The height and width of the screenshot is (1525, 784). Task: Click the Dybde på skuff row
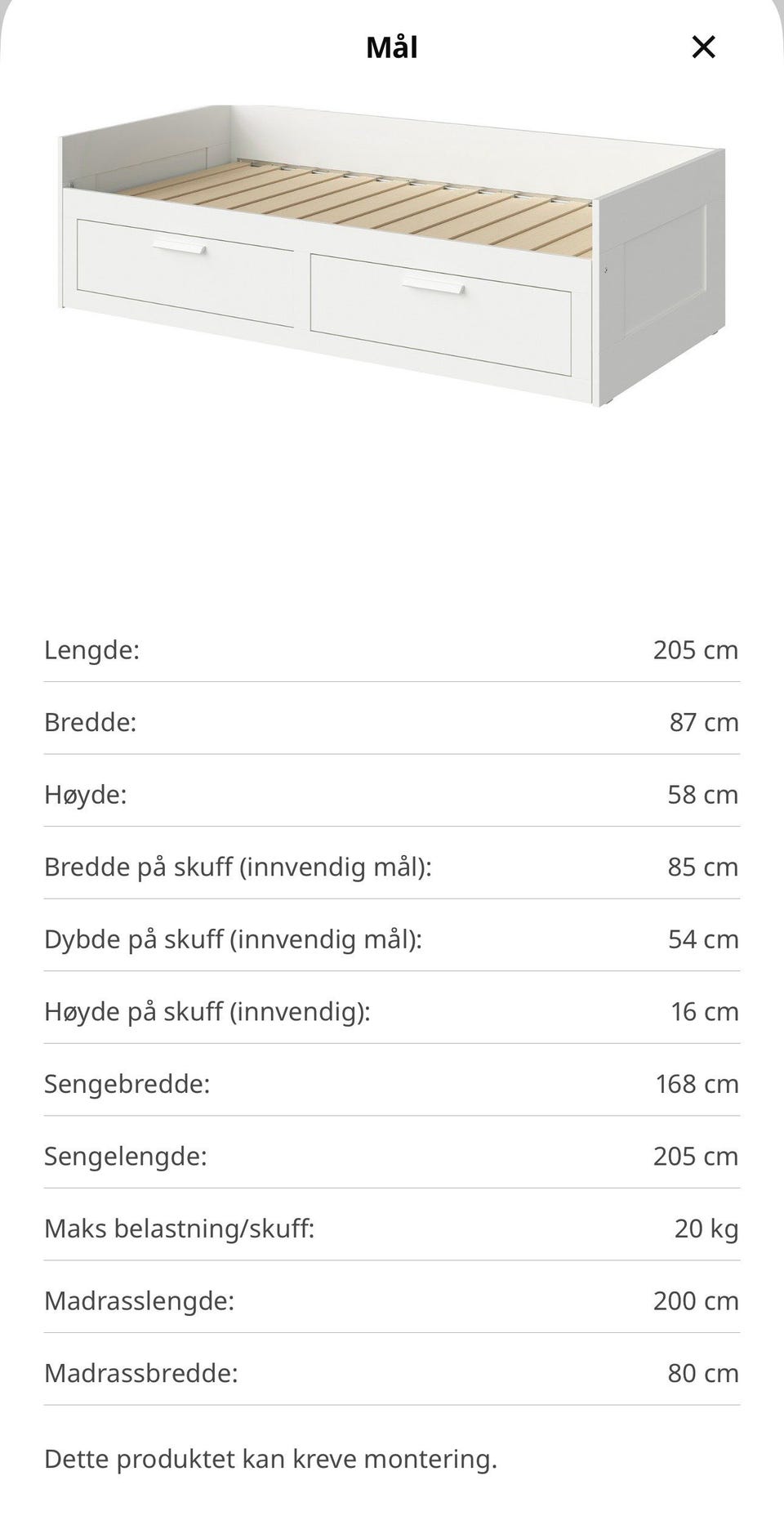392,939
